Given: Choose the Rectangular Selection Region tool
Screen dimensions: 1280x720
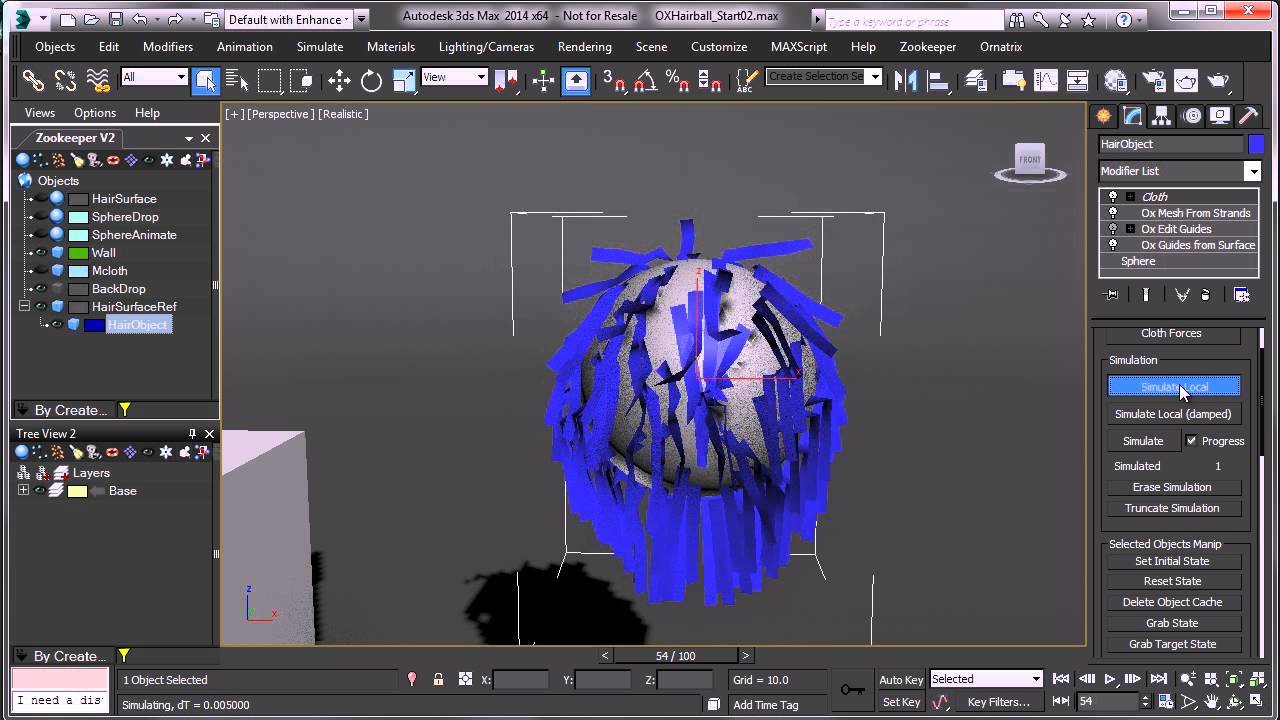Looking at the screenshot, I should point(269,80).
